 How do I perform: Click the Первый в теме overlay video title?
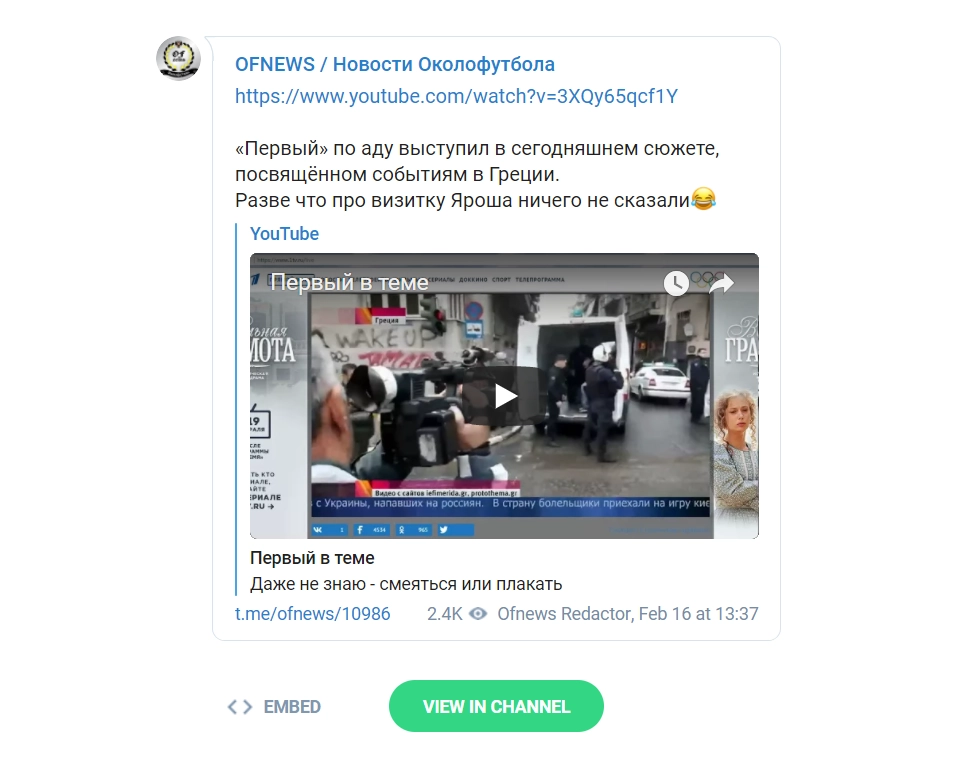tap(349, 282)
